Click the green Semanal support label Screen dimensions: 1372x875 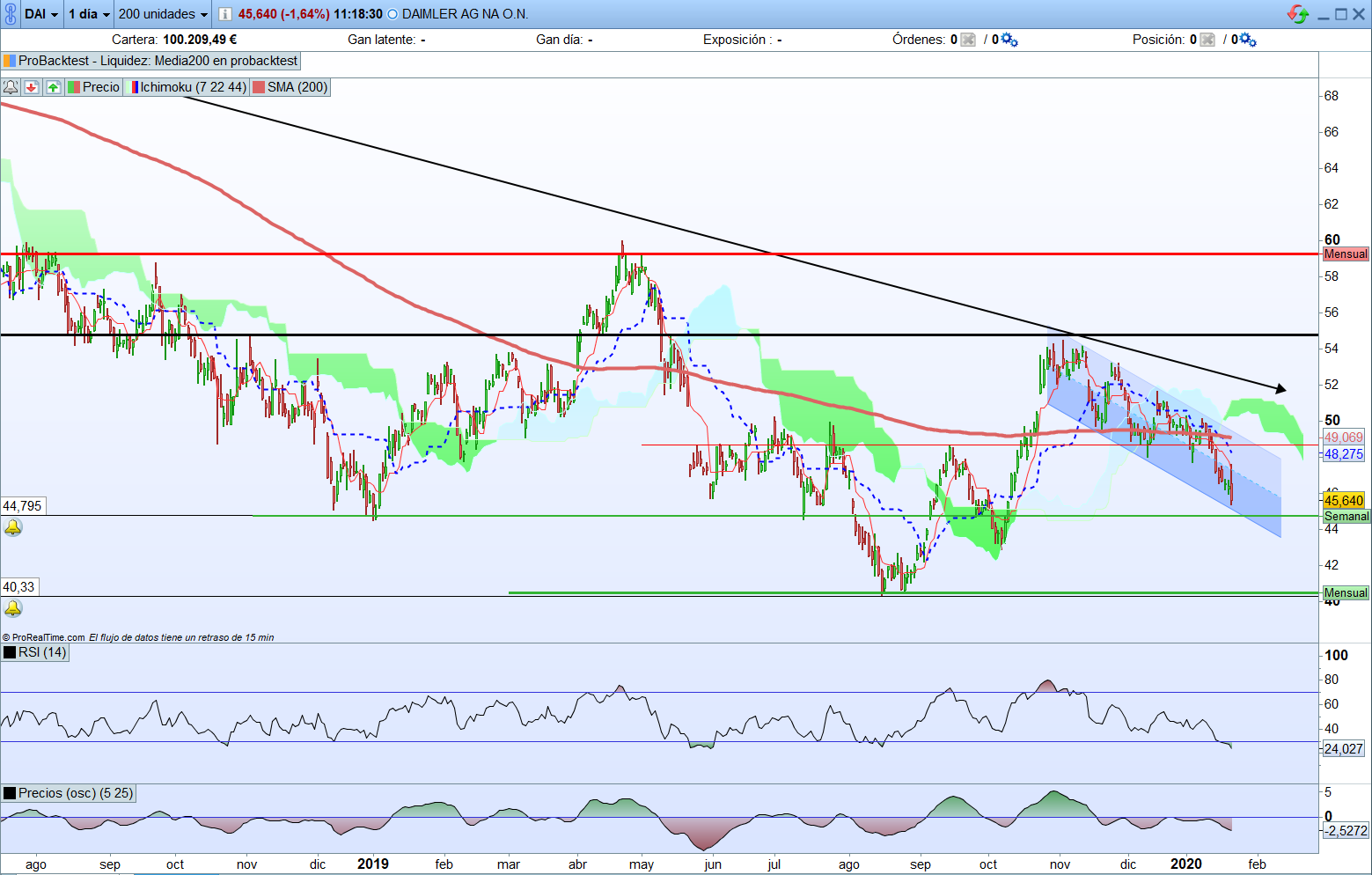1346,517
